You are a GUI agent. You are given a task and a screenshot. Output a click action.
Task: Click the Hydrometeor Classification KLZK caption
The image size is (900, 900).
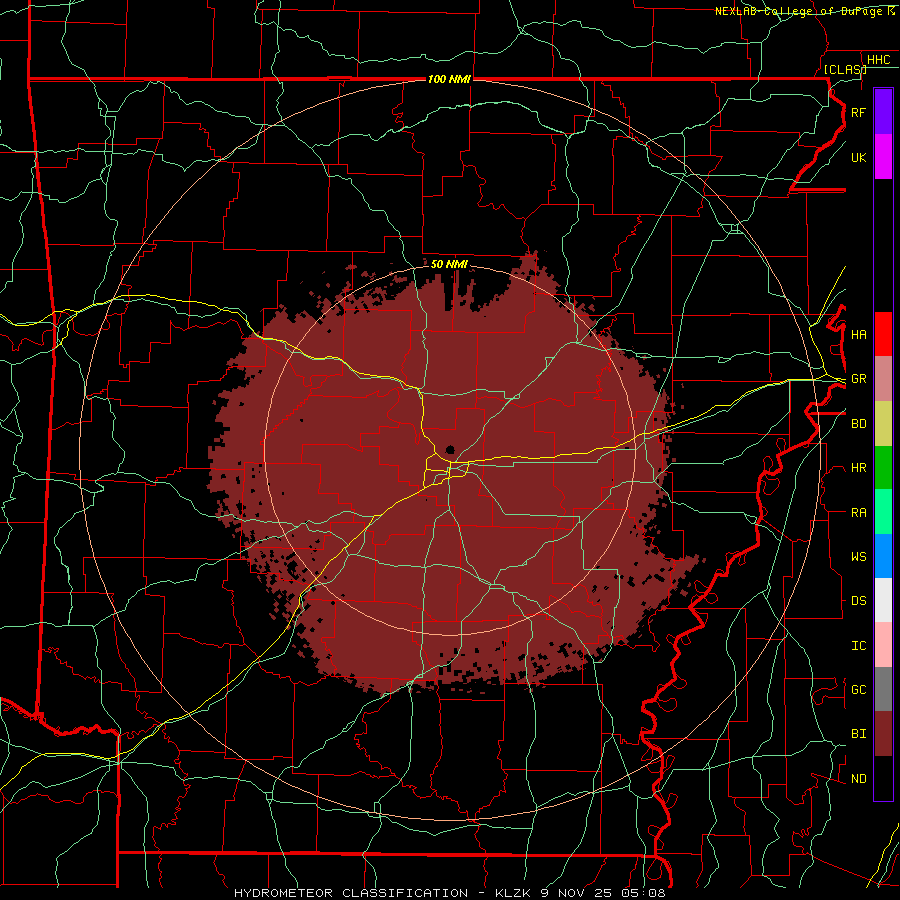click(449, 893)
